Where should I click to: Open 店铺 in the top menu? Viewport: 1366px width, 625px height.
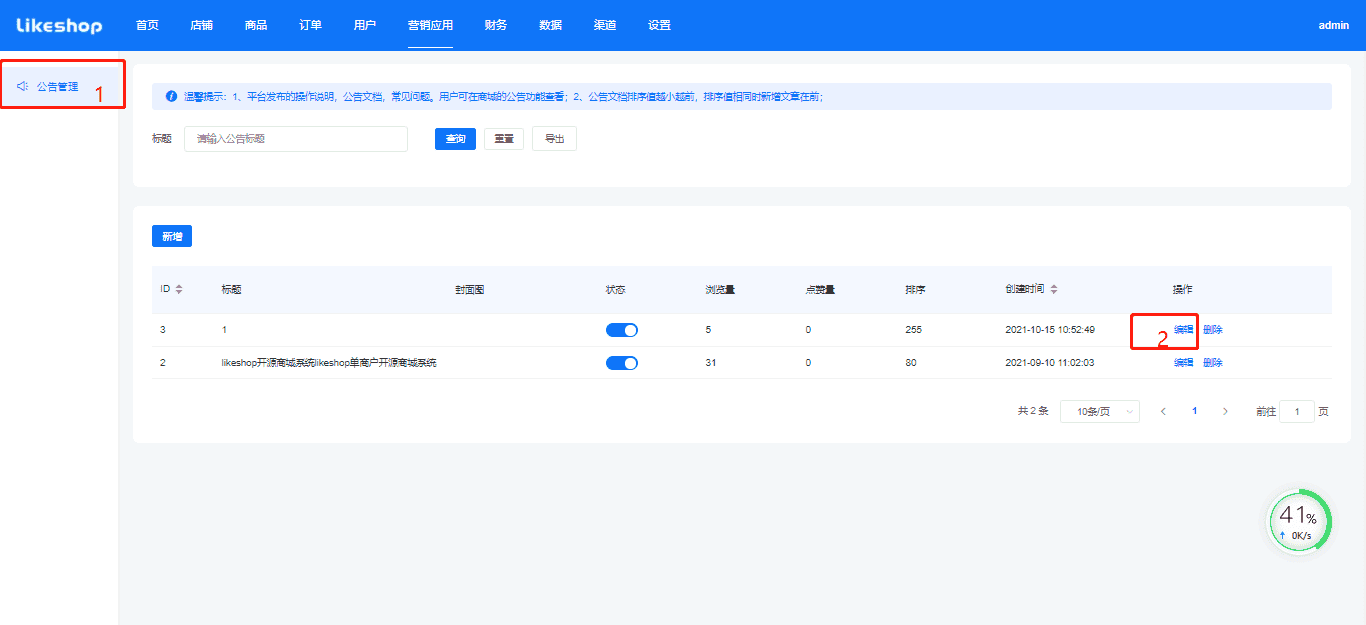(x=201, y=25)
